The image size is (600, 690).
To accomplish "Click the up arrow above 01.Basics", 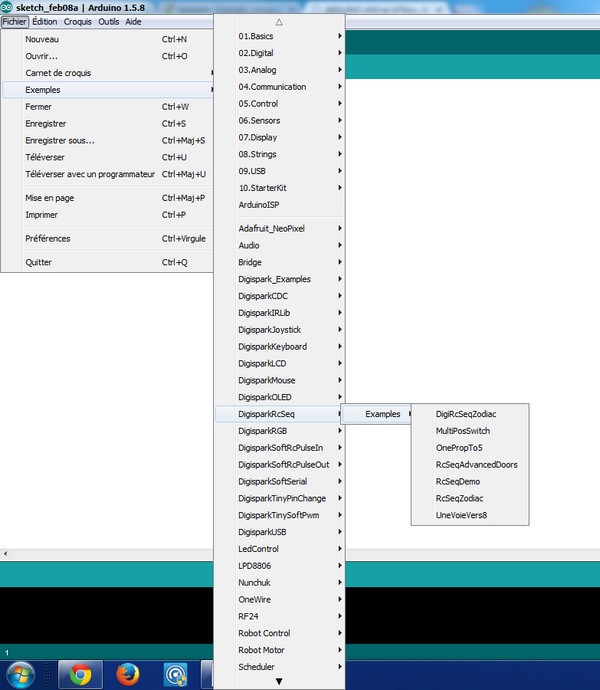I will 279,22.
